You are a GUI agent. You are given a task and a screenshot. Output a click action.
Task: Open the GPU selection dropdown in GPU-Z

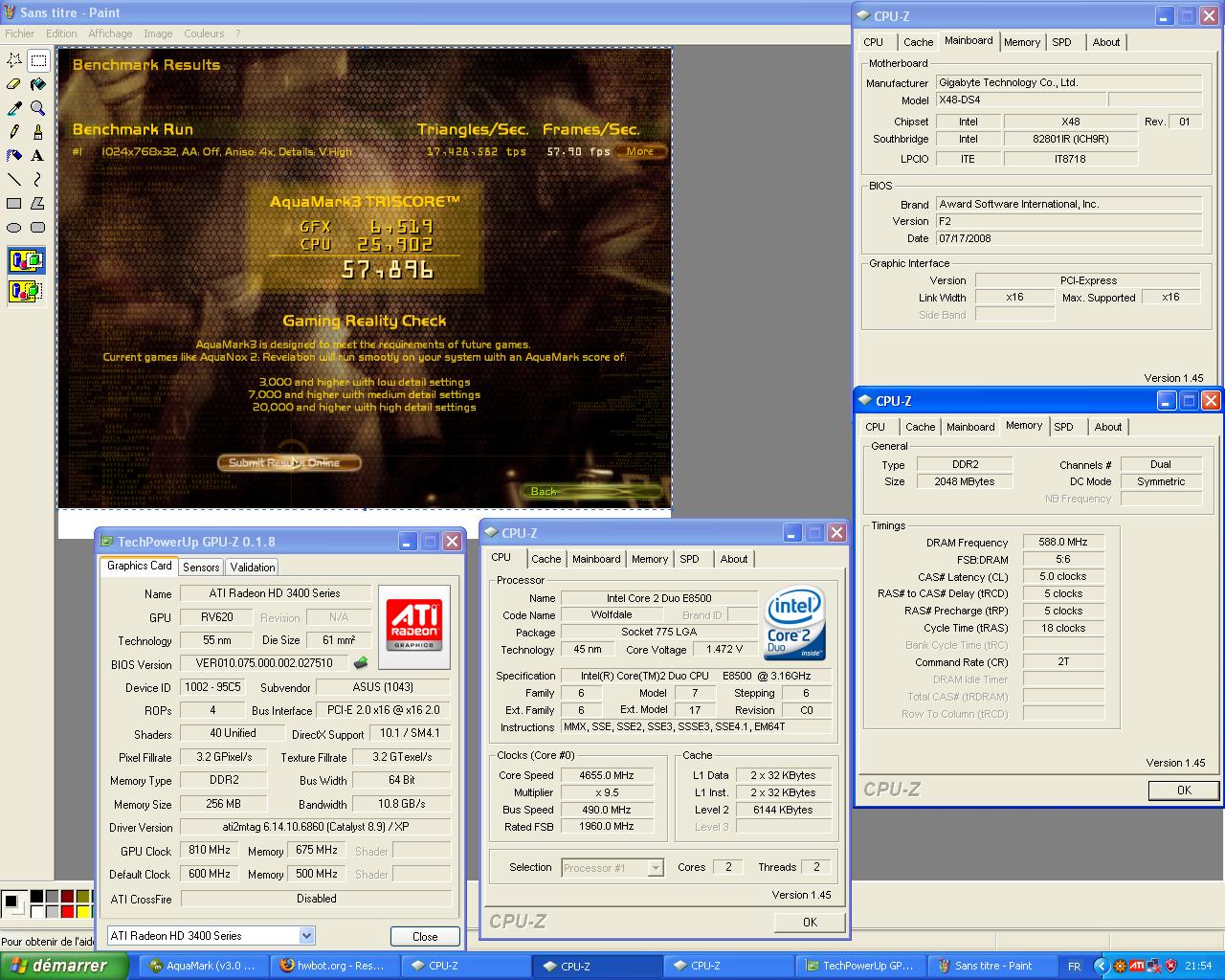pos(306,936)
